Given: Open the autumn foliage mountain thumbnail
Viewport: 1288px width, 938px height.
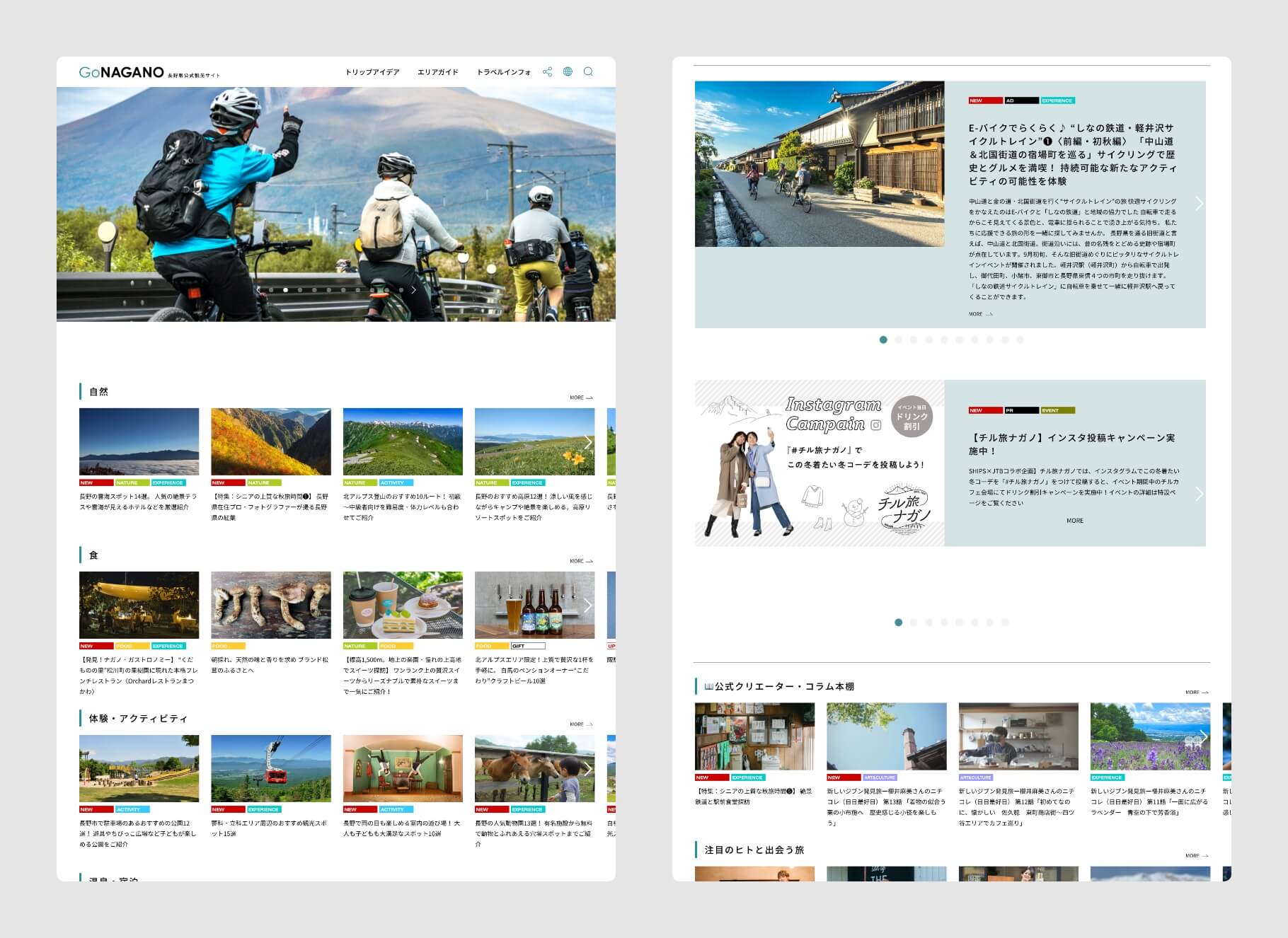Looking at the screenshot, I should (271, 441).
